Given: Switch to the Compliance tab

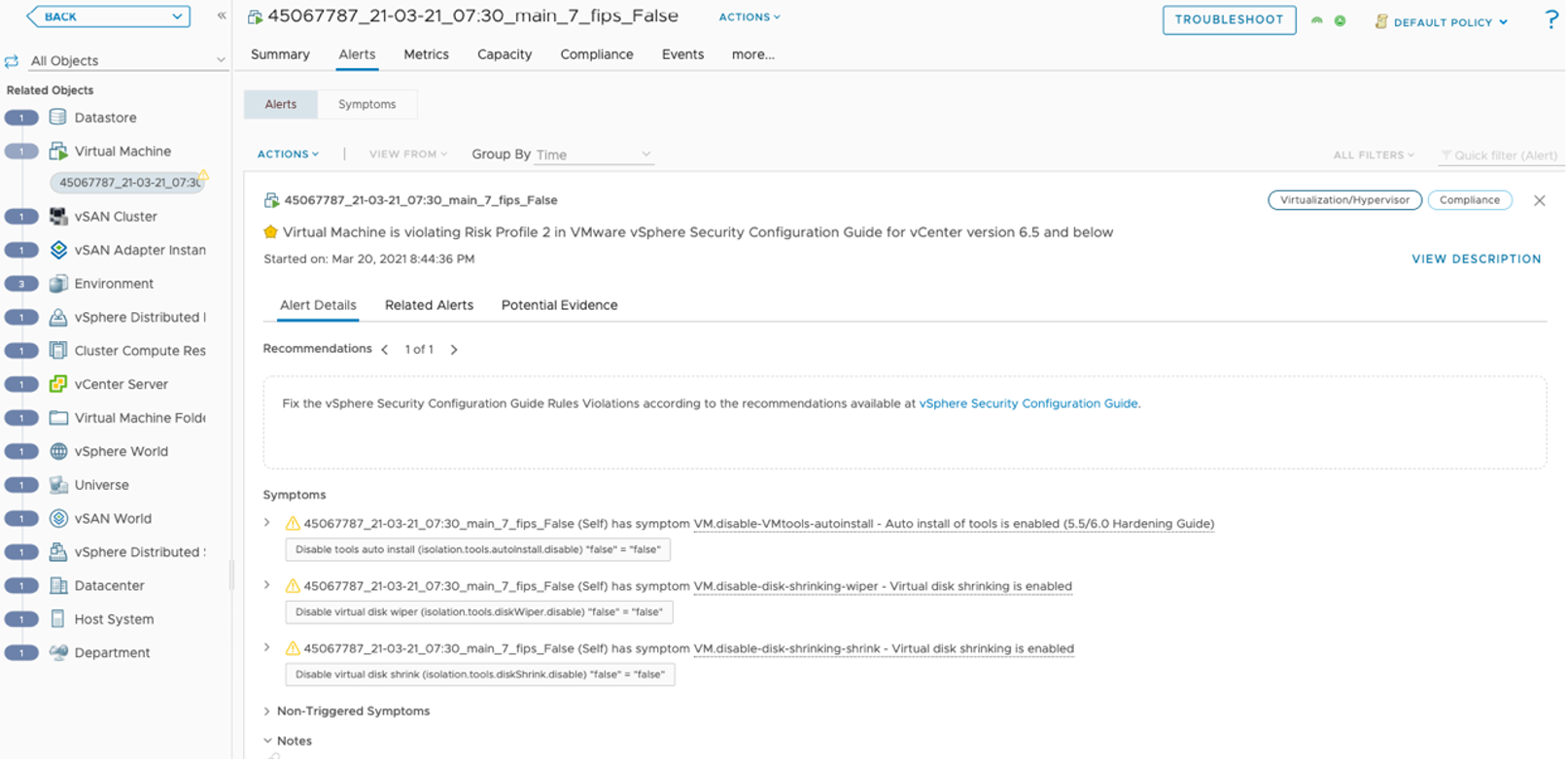Looking at the screenshot, I should tap(597, 54).
